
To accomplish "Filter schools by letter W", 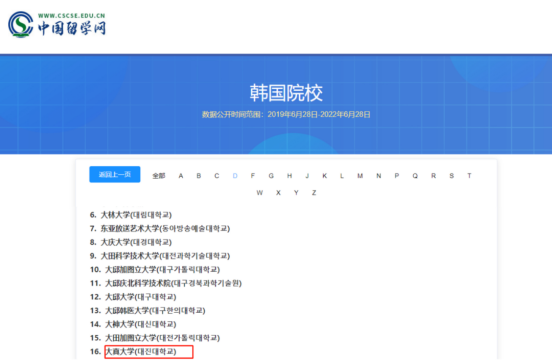I will point(260,193).
